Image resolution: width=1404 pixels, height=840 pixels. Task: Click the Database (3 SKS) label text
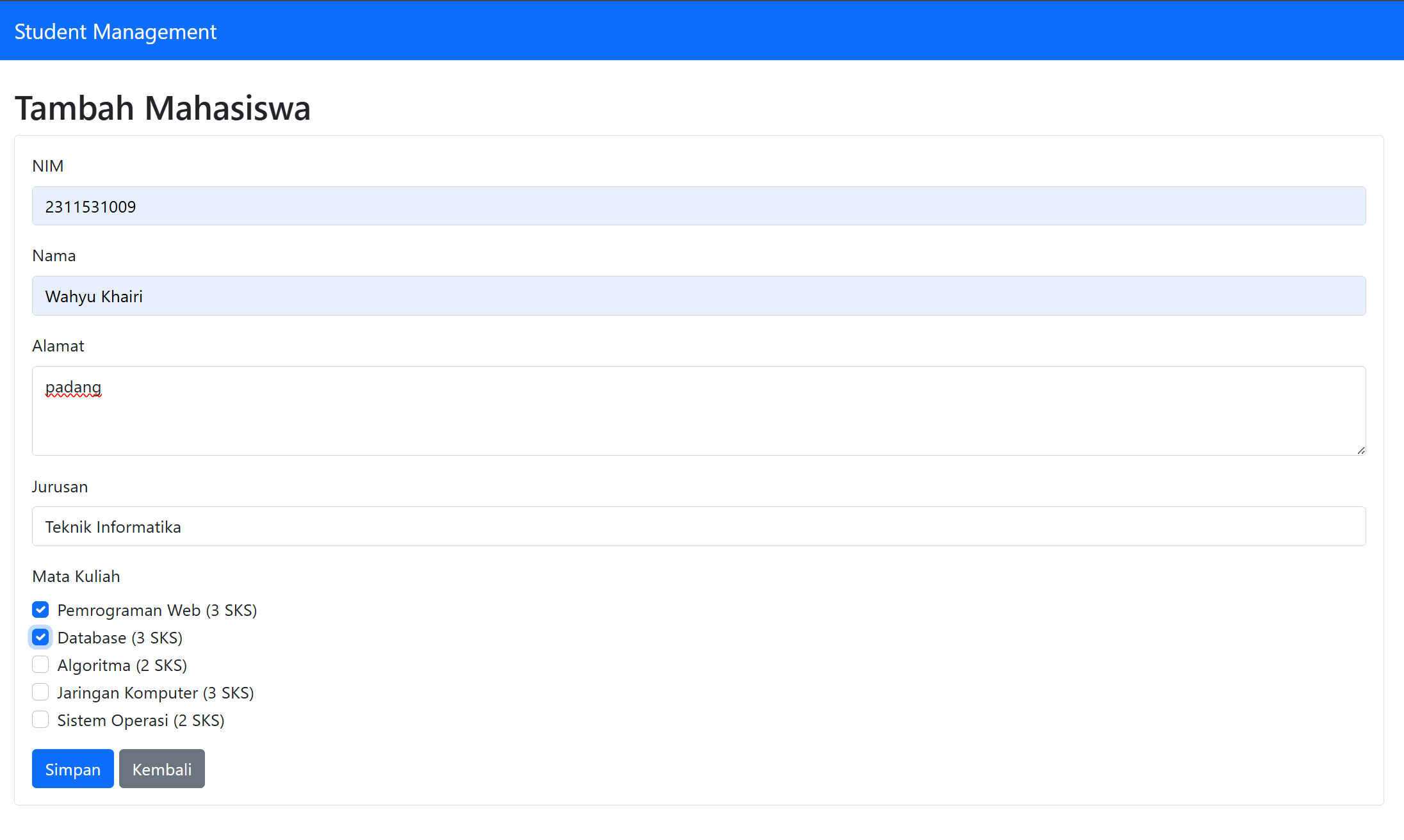[120, 638]
